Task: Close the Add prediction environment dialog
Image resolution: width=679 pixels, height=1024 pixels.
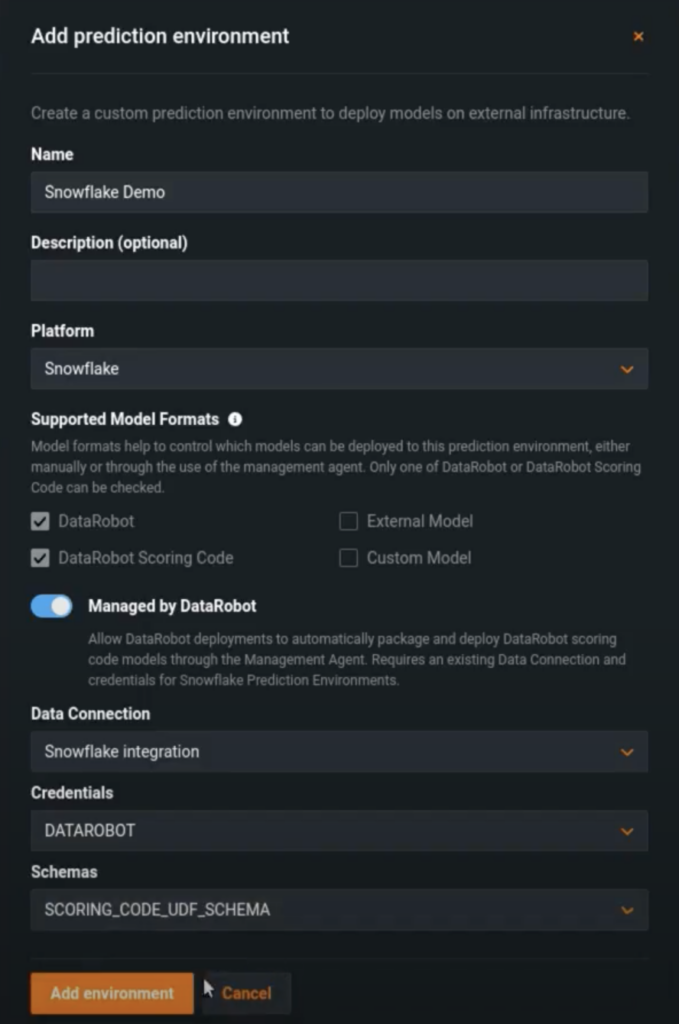Action: (x=639, y=36)
